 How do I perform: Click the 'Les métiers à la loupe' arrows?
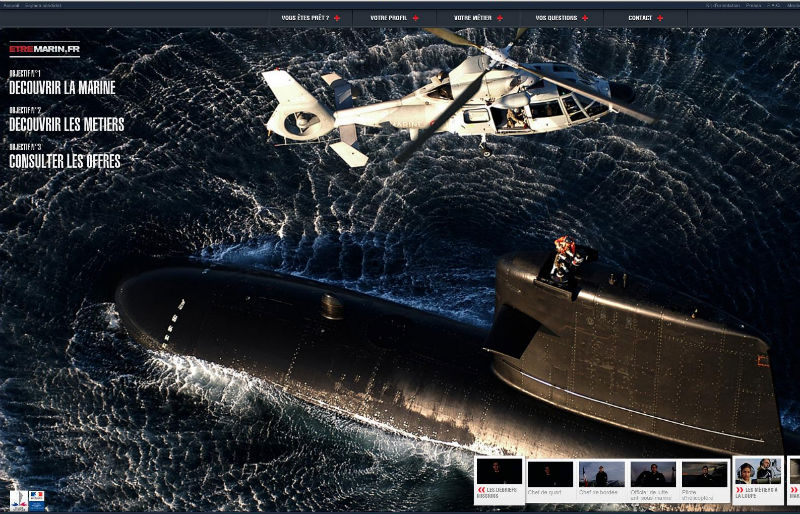tap(739, 491)
